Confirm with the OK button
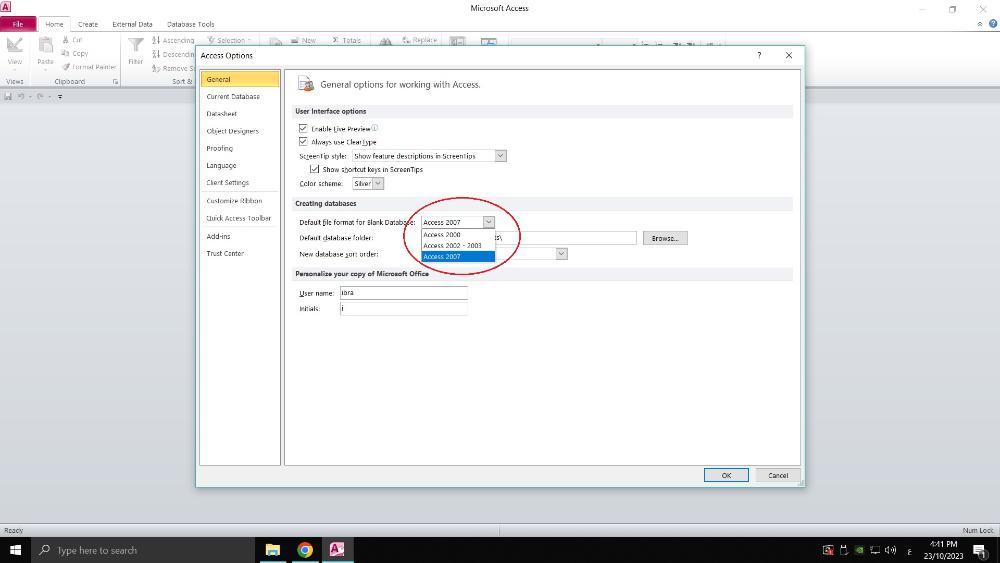The width and height of the screenshot is (1000, 563). [x=726, y=475]
